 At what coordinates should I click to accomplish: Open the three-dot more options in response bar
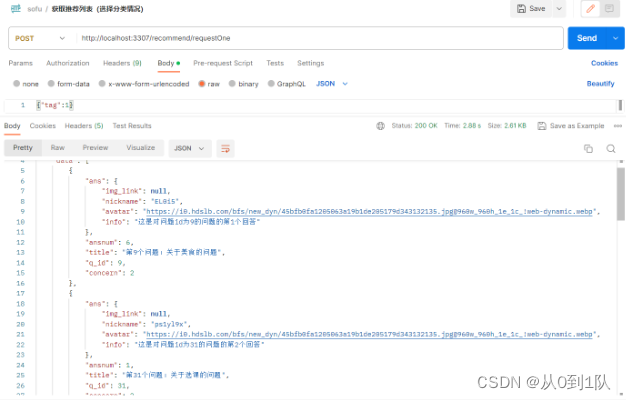tap(618, 126)
